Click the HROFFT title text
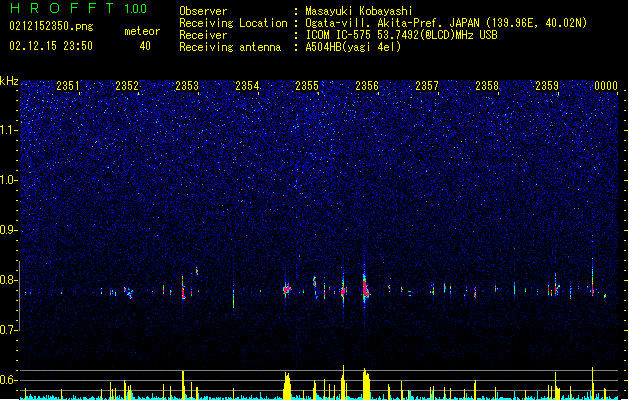Image resolution: width=629 pixels, height=400 pixels. [x=61, y=8]
